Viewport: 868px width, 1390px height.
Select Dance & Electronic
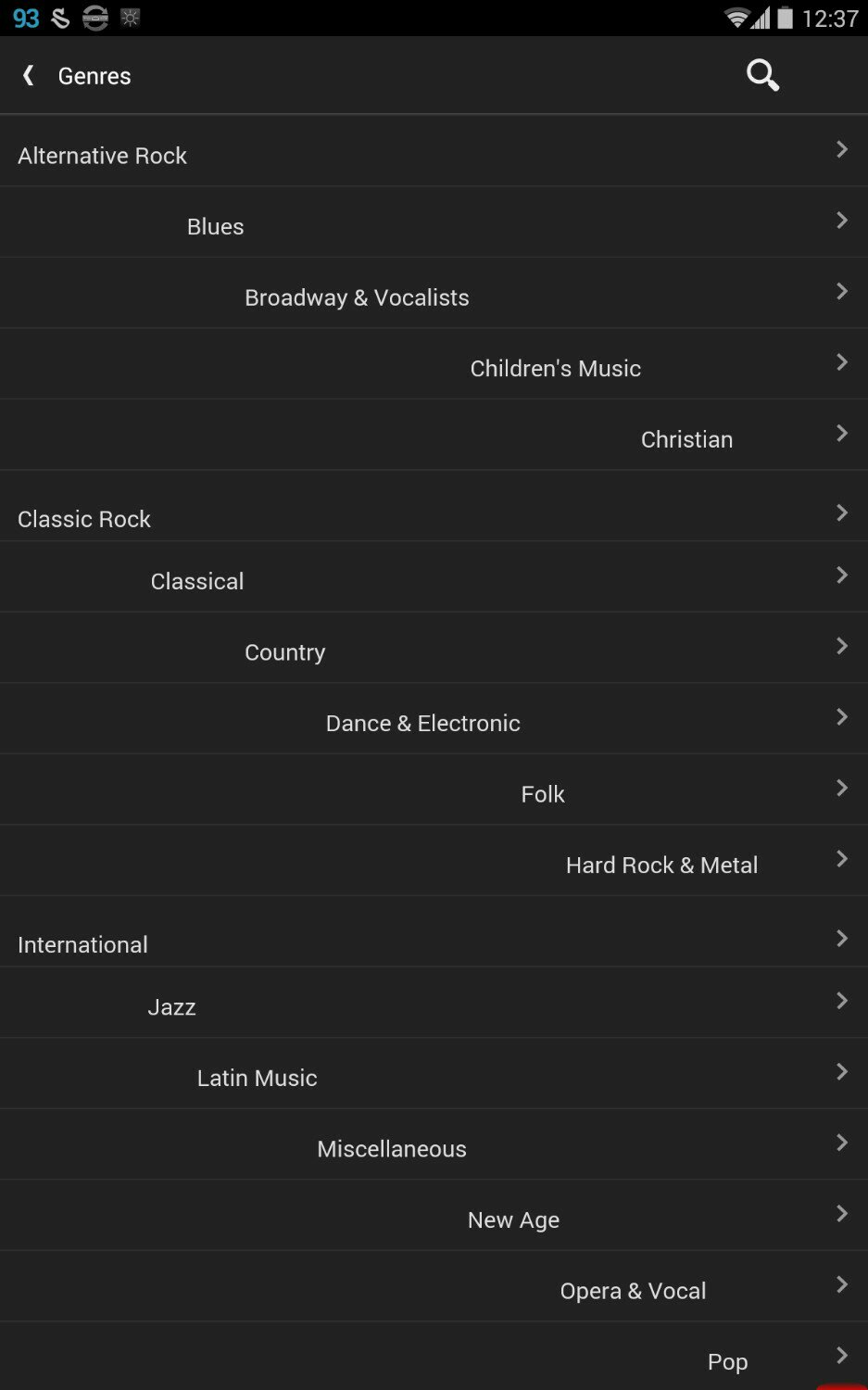[x=422, y=724]
